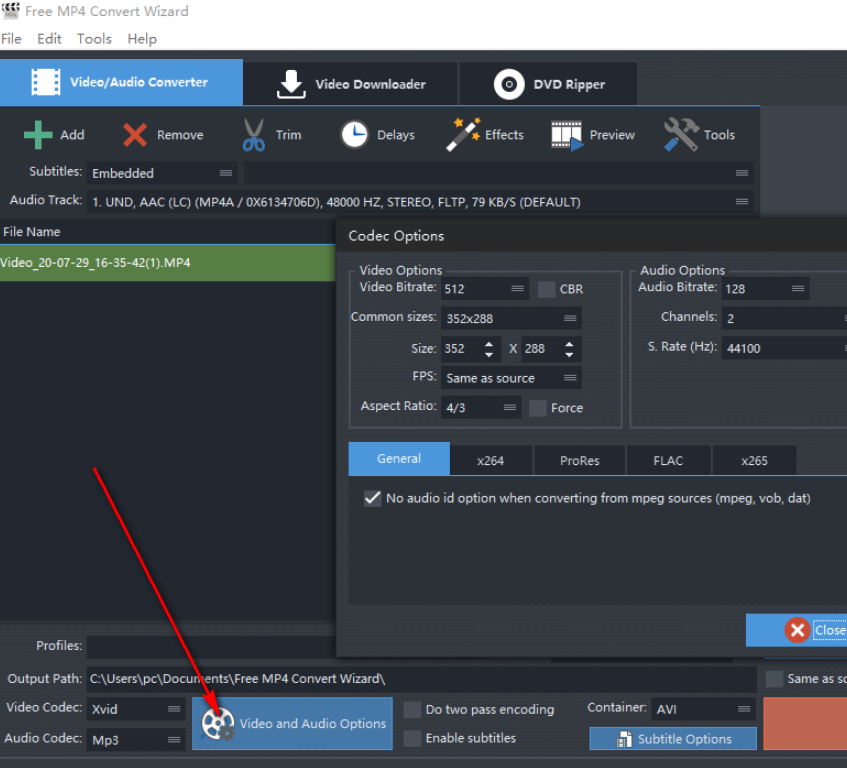Click Video and Audio Options button

pyautogui.click(x=292, y=724)
